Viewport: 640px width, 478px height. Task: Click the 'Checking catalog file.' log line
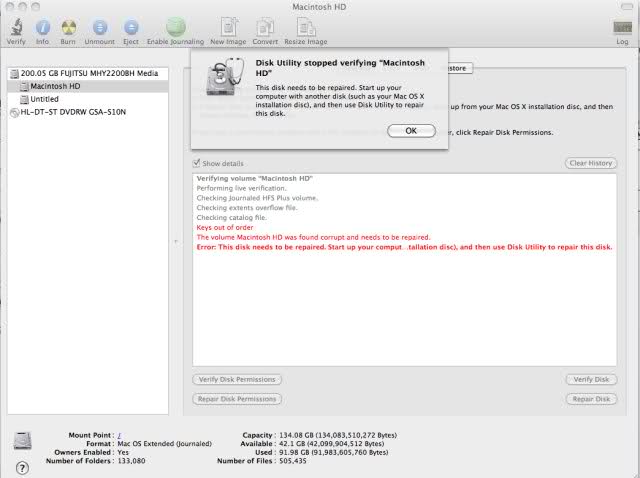231,218
